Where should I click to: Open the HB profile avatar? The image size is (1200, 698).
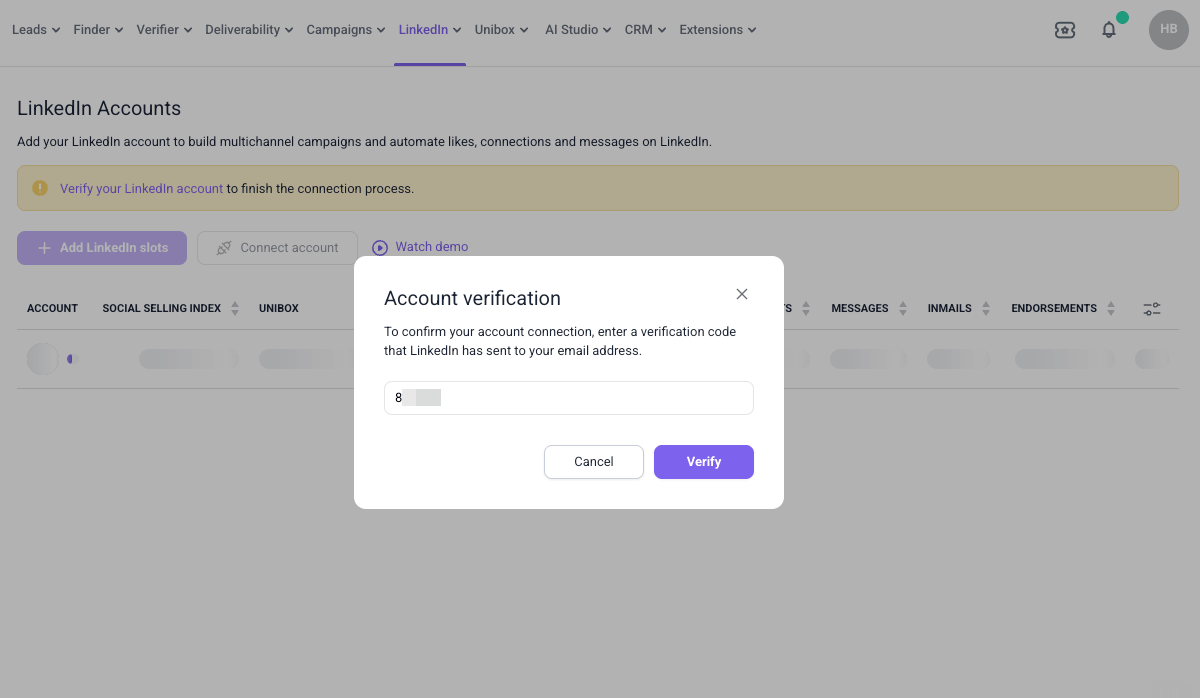point(1168,30)
